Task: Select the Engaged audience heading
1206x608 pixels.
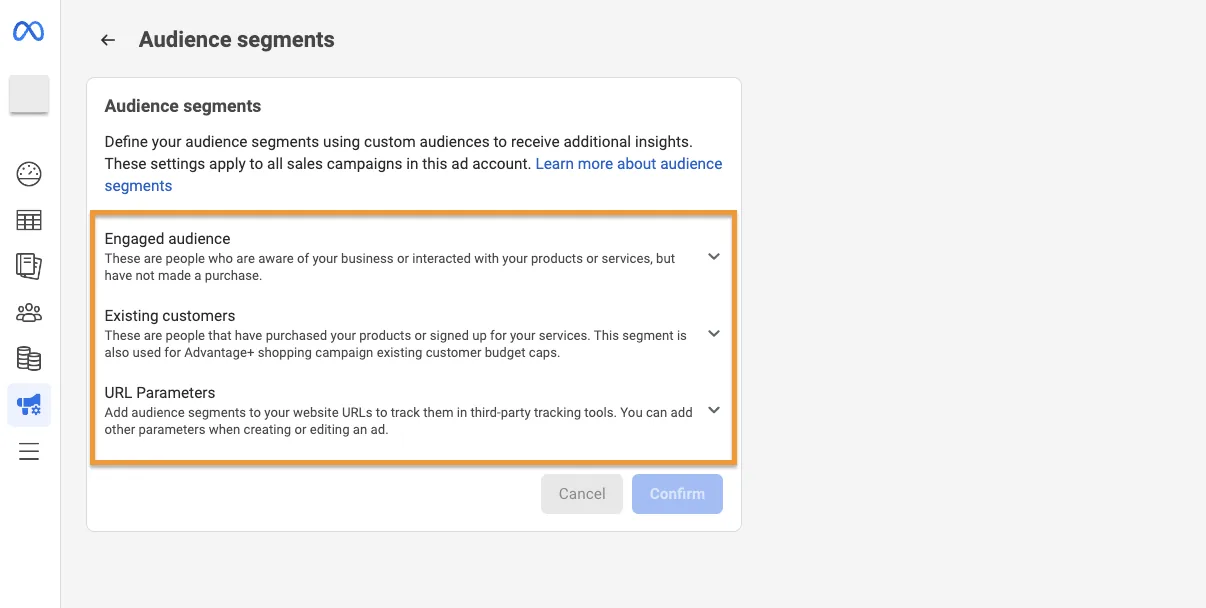Action: (167, 239)
